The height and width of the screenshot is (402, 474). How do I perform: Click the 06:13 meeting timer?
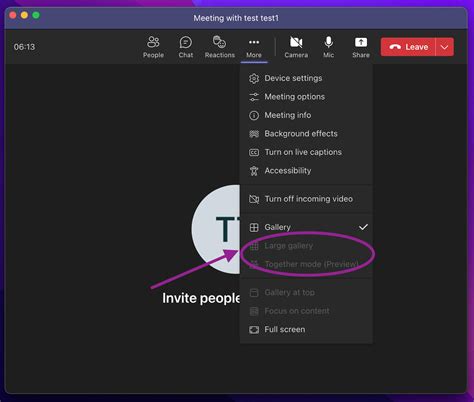coord(24,47)
